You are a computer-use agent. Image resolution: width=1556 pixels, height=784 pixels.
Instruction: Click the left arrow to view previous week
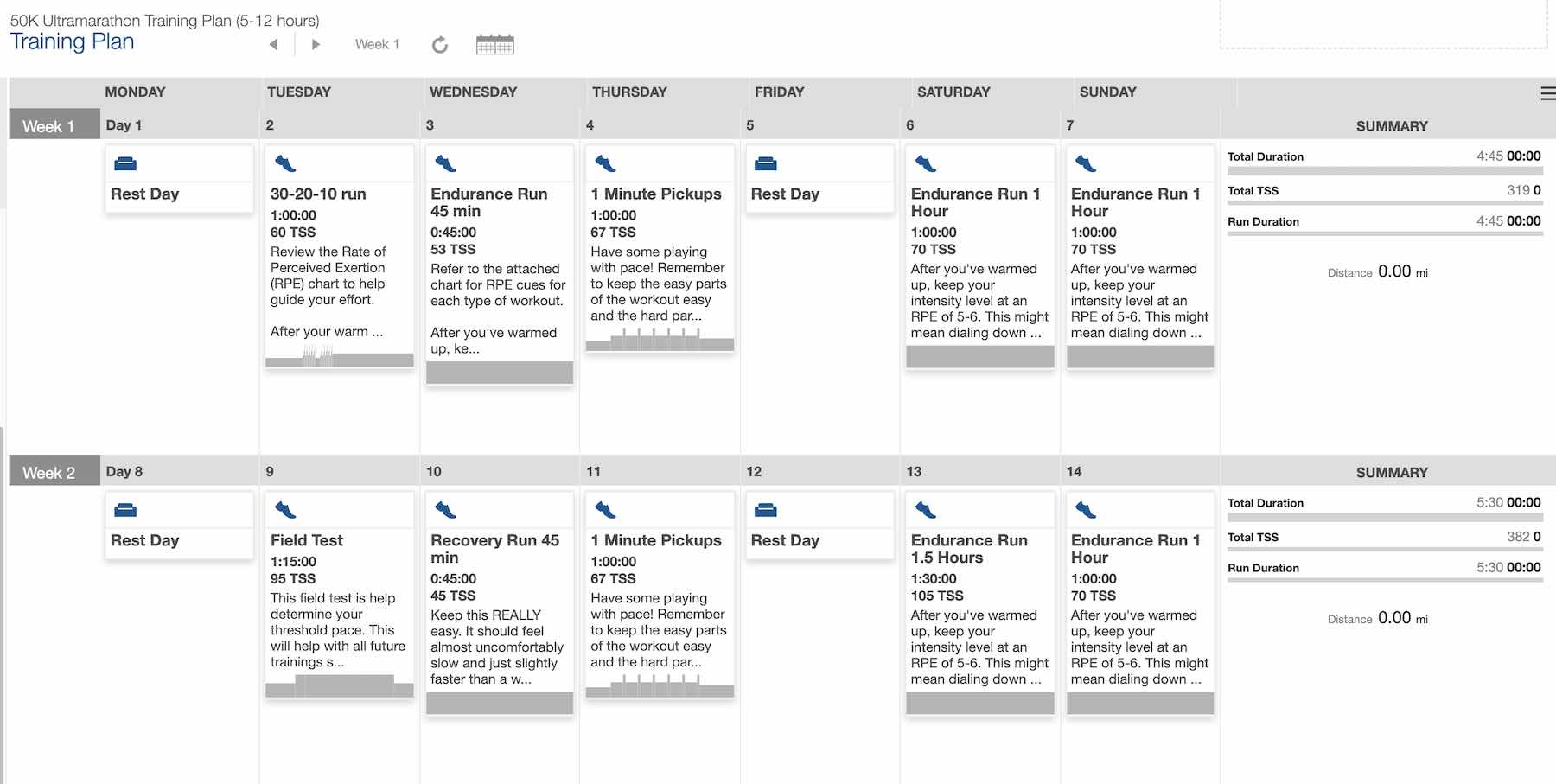tap(273, 44)
